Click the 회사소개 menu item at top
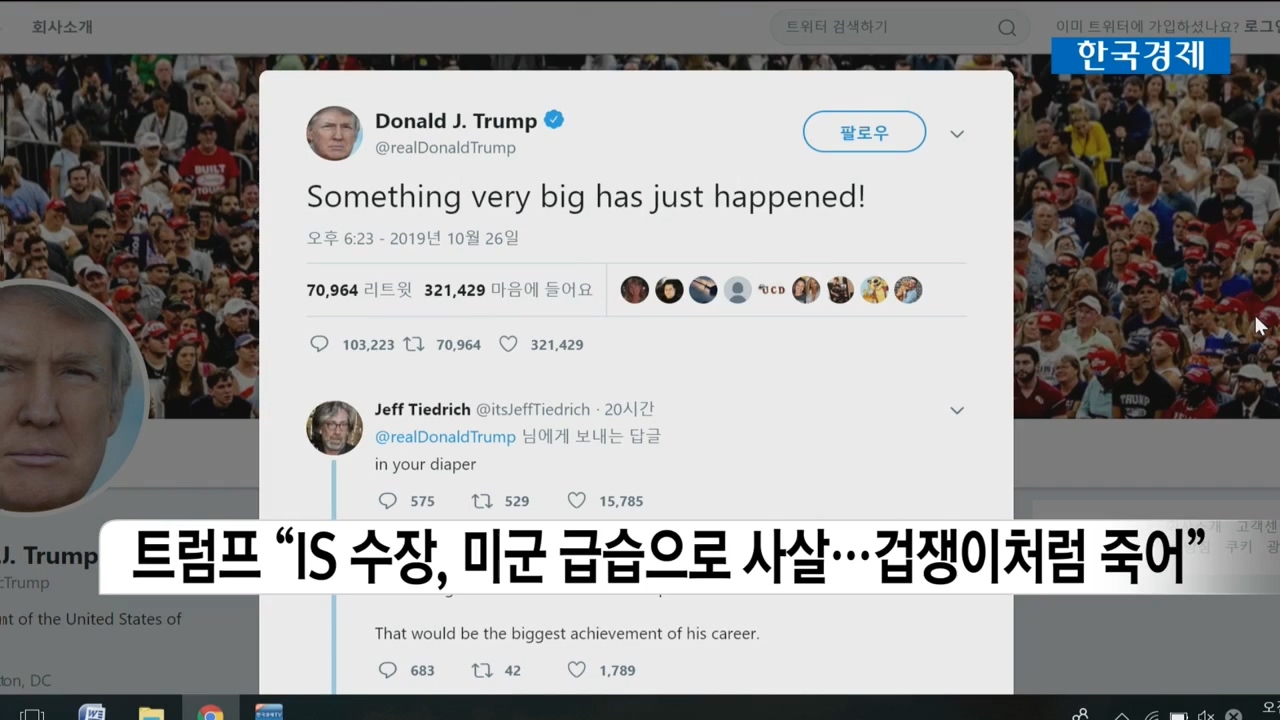Image resolution: width=1280 pixels, height=720 pixels. point(62,27)
